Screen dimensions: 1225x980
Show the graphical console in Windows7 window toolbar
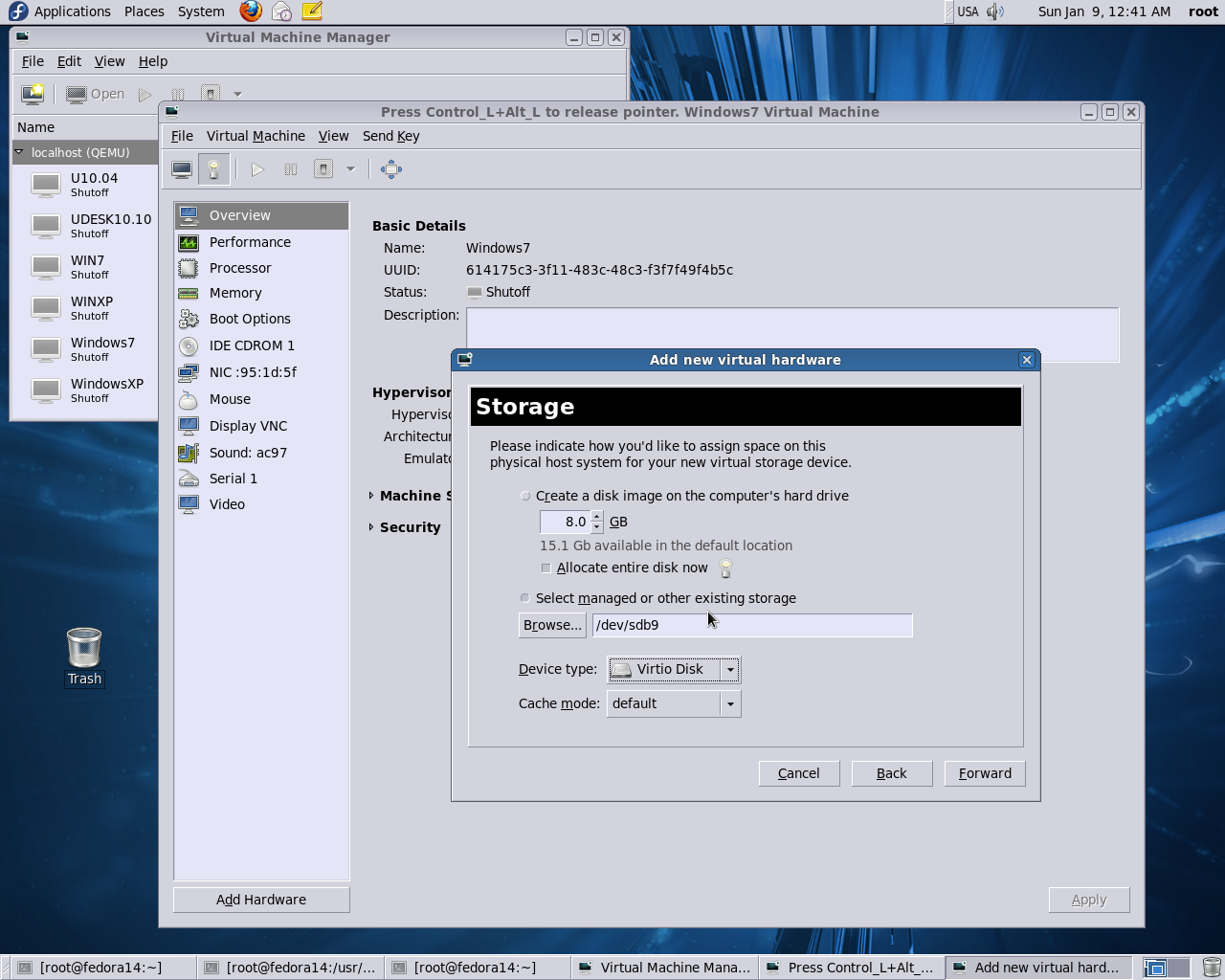pos(182,169)
